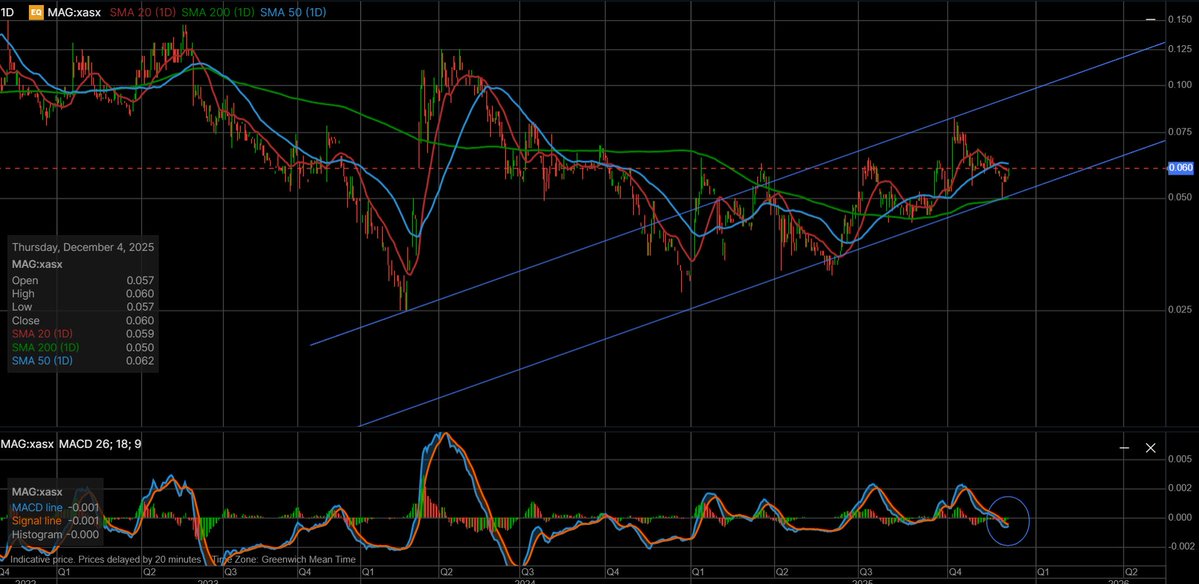Click the 0.050 price axis label
This screenshot has height=584, width=1199.
(x=1182, y=197)
